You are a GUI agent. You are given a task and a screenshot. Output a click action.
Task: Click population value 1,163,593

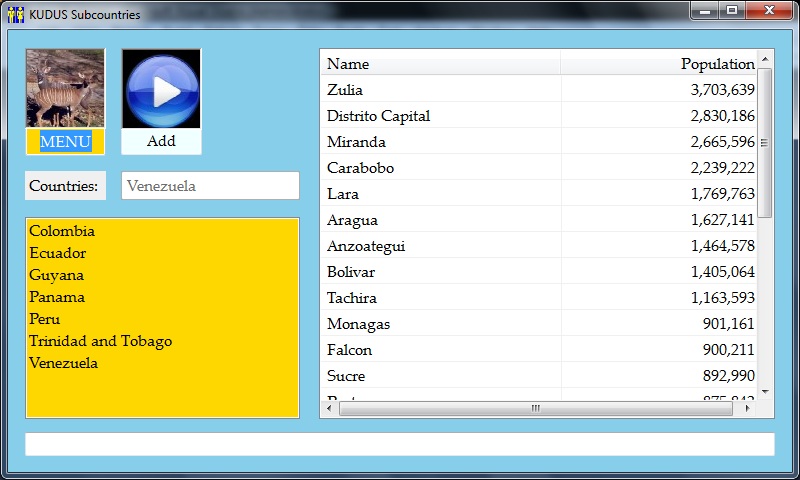point(722,298)
